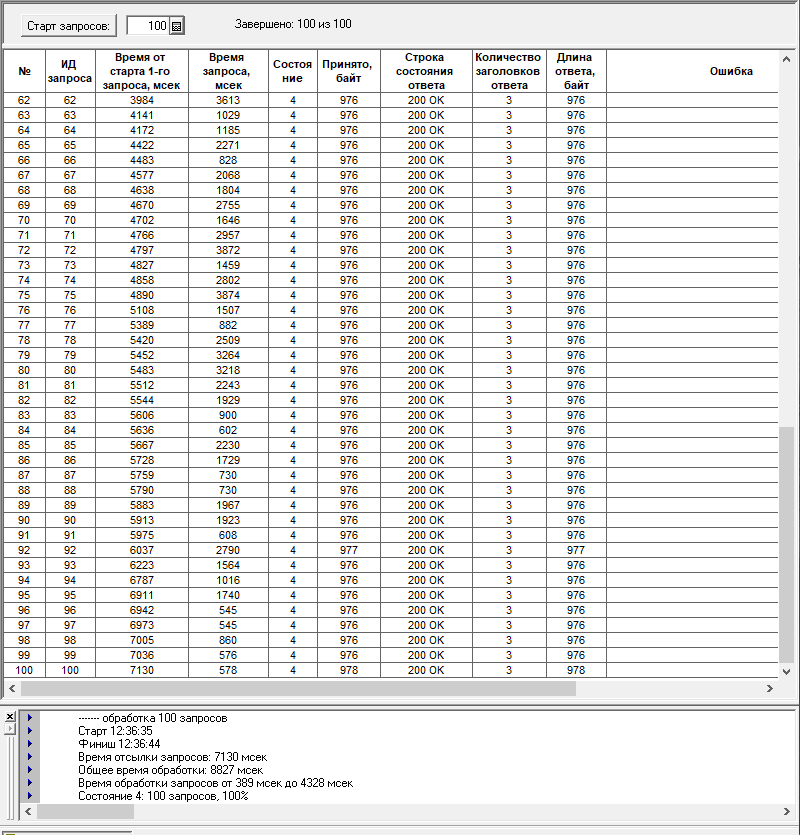Click table vertical scrollbar thumb

[786, 544]
